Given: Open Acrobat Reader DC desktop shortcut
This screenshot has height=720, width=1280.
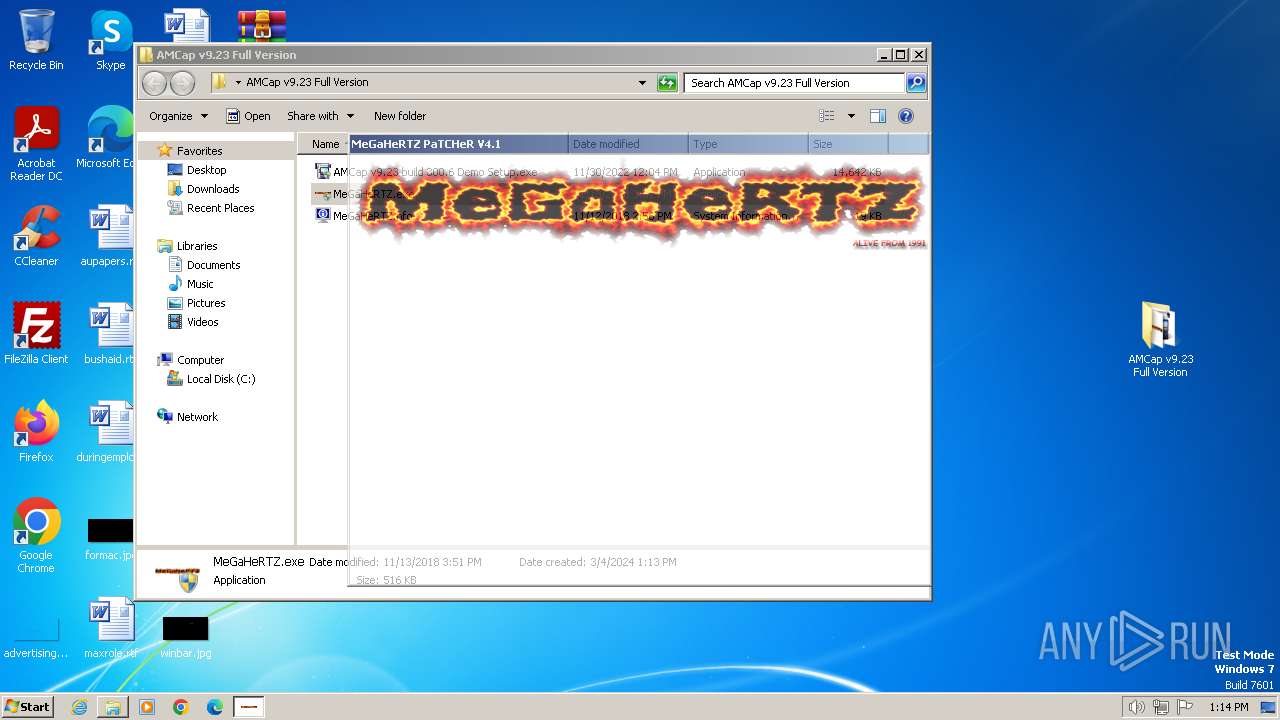Looking at the screenshot, I should pos(36,144).
